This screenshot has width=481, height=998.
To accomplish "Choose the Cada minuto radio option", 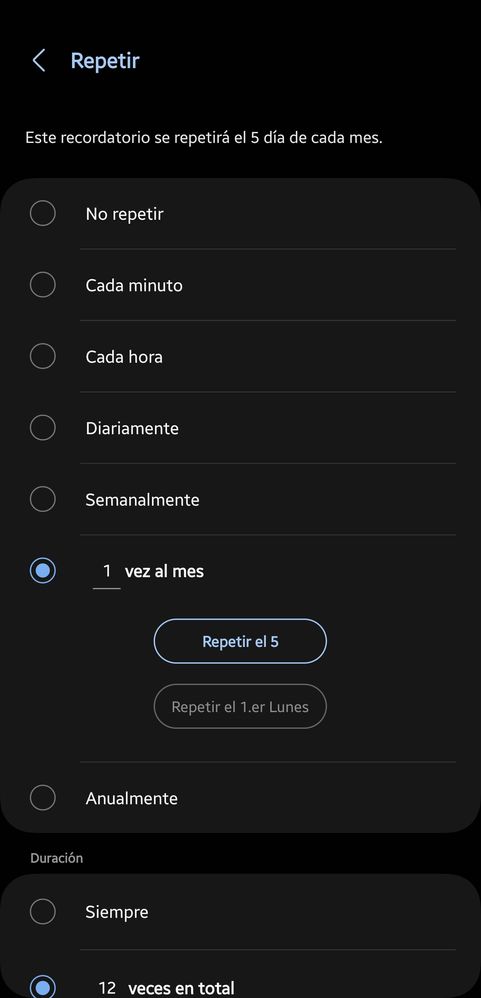I will point(43,285).
